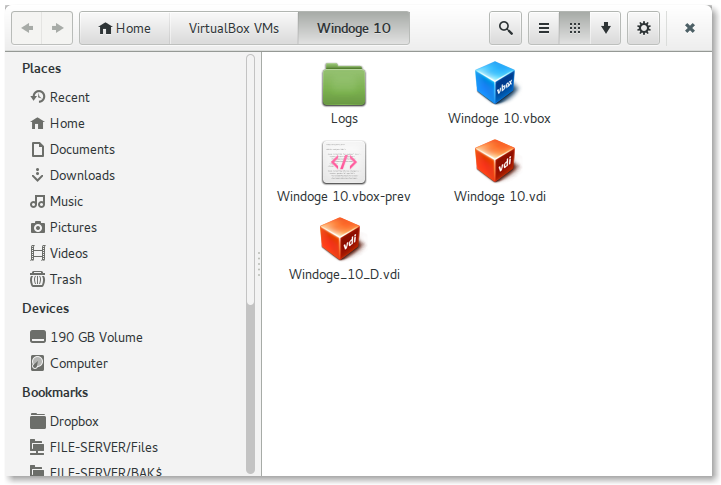Open the Trash location

[x=65, y=279]
